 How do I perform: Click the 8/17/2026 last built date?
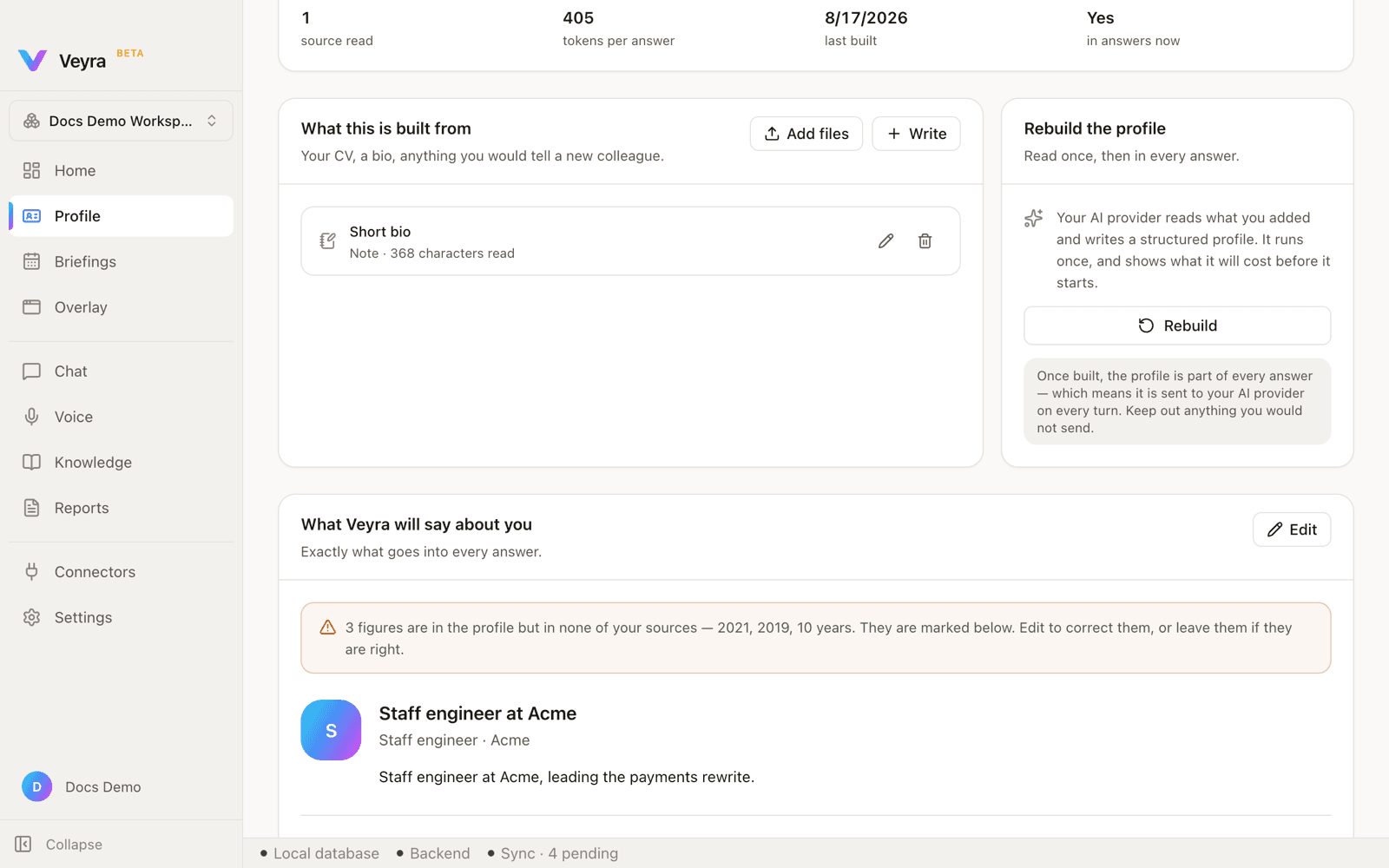coord(866,18)
